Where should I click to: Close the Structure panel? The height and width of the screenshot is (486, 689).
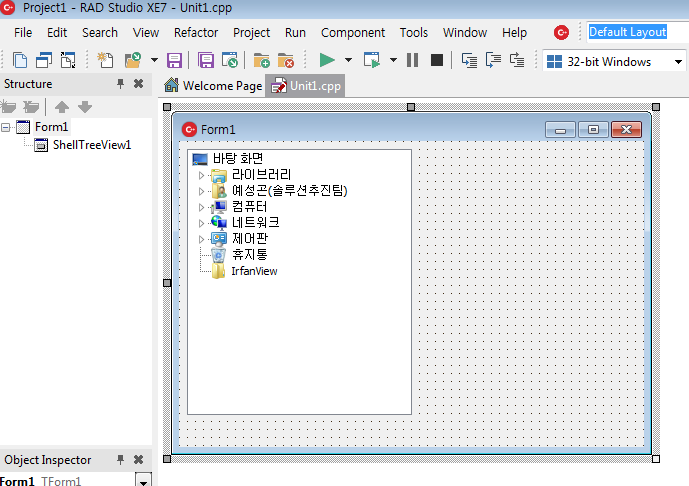coord(139,84)
